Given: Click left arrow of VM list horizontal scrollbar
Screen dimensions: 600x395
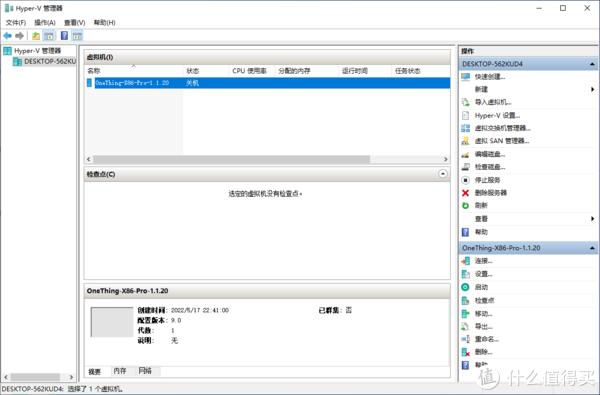Looking at the screenshot, I should click(x=89, y=159).
